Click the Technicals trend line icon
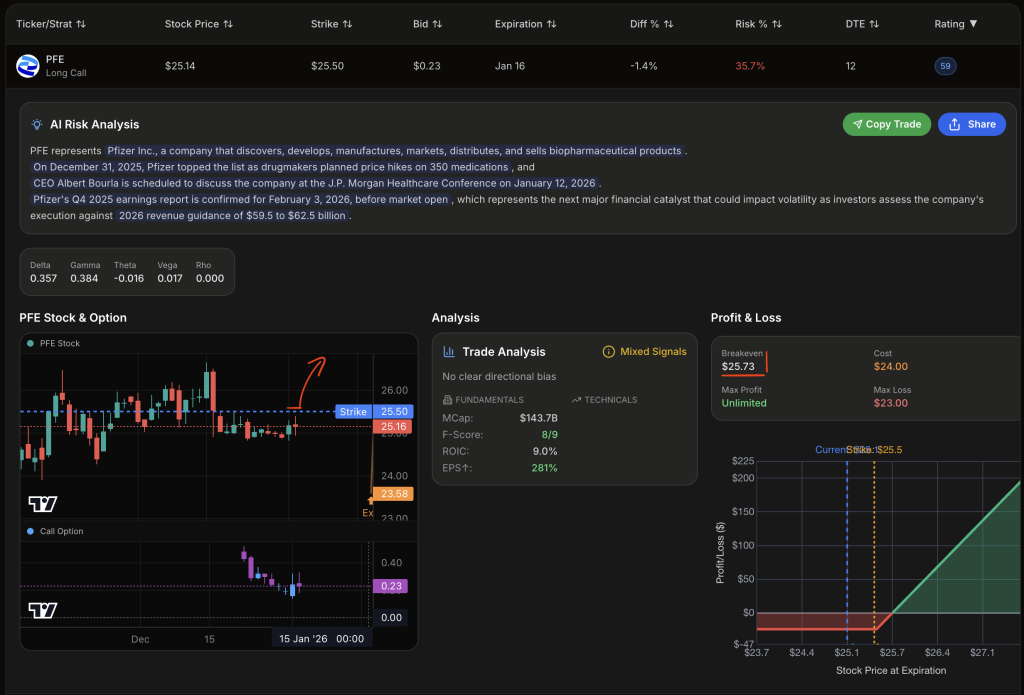Screen dimensions: 1024x695 click(x=576, y=400)
